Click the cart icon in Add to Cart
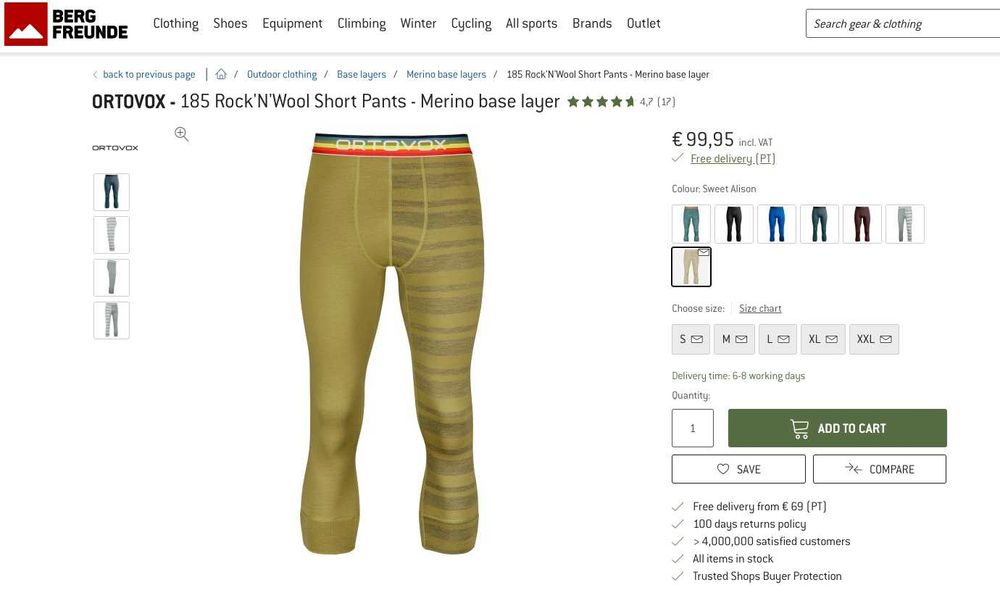This screenshot has height=604, width=1000. click(799, 428)
